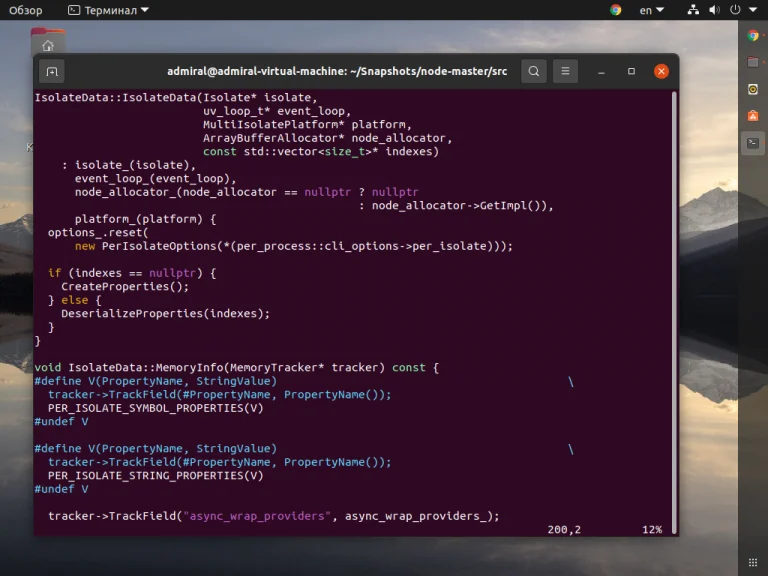Viewport: 768px width, 576px height.
Task: Minimize the terminal window
Action: (601, 72)
